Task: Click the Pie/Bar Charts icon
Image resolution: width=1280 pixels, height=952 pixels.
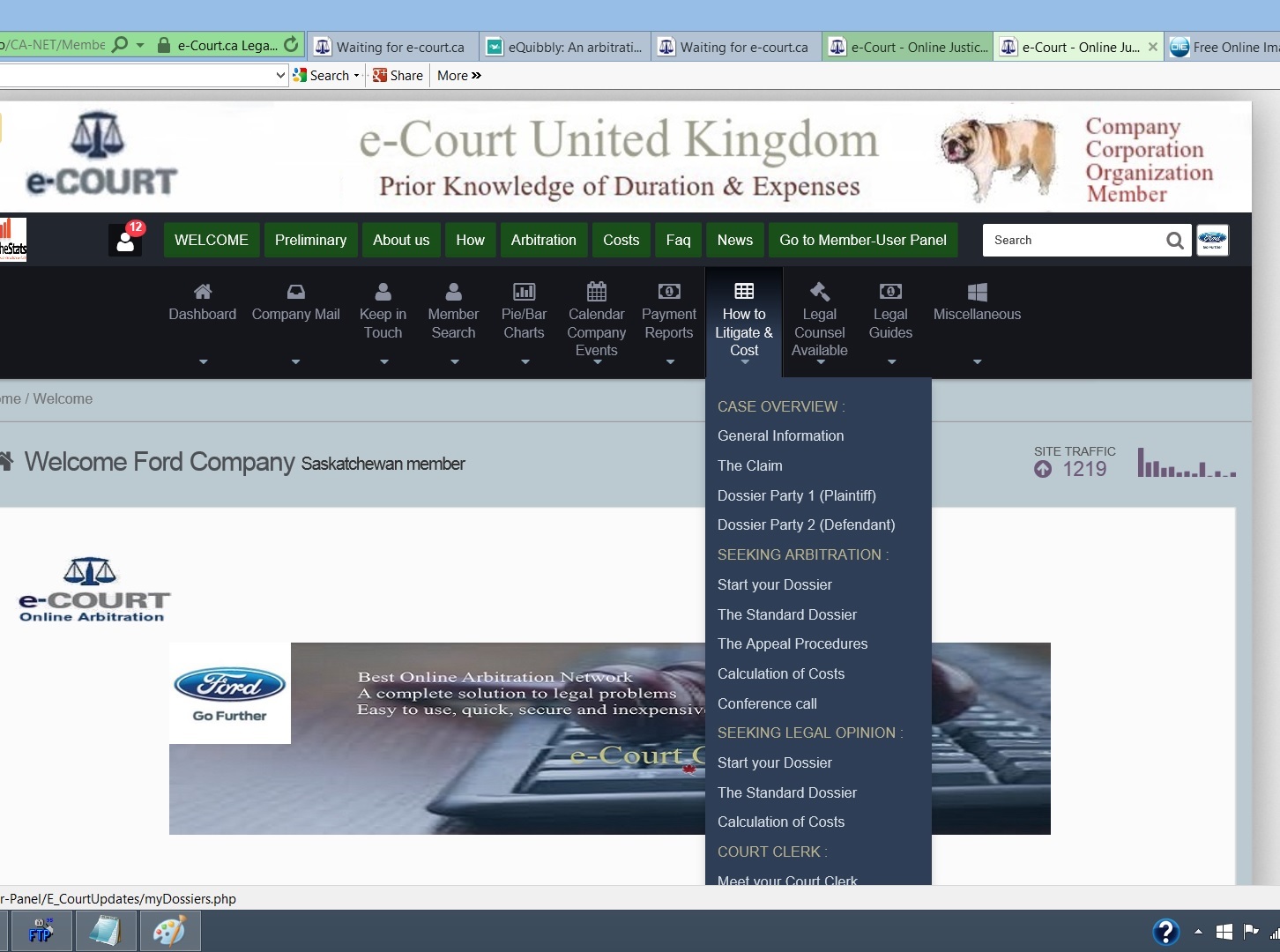Action: click(524, 292)
